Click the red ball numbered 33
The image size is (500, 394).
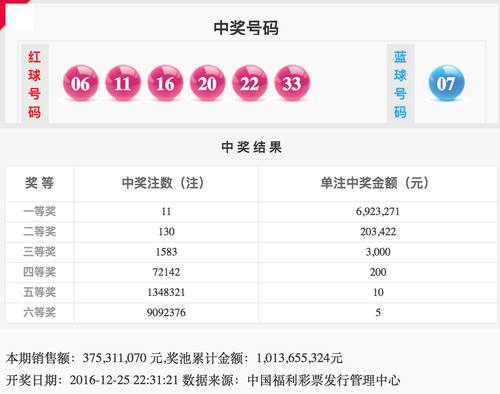292,83
